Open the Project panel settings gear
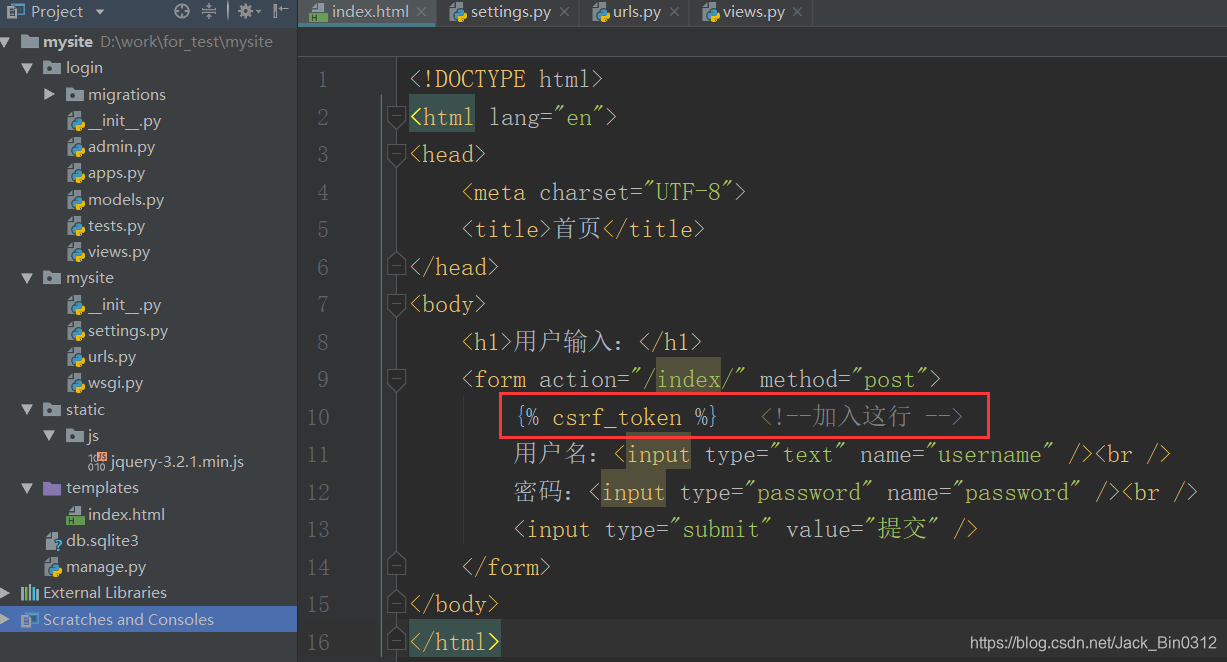The width and height of the screenshot is (1227, 662). (248, 11)
